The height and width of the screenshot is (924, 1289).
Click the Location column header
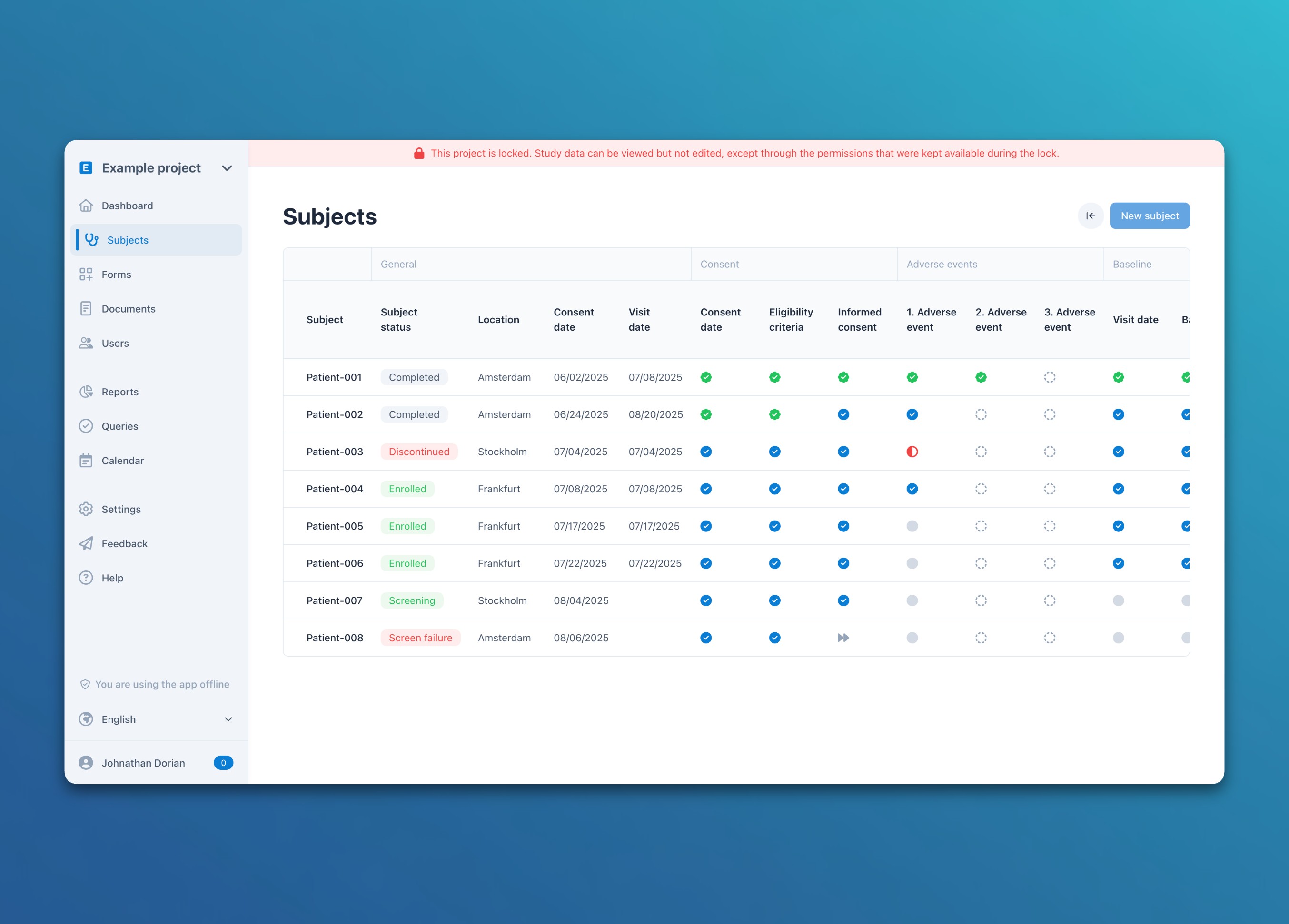coord(498,319)
